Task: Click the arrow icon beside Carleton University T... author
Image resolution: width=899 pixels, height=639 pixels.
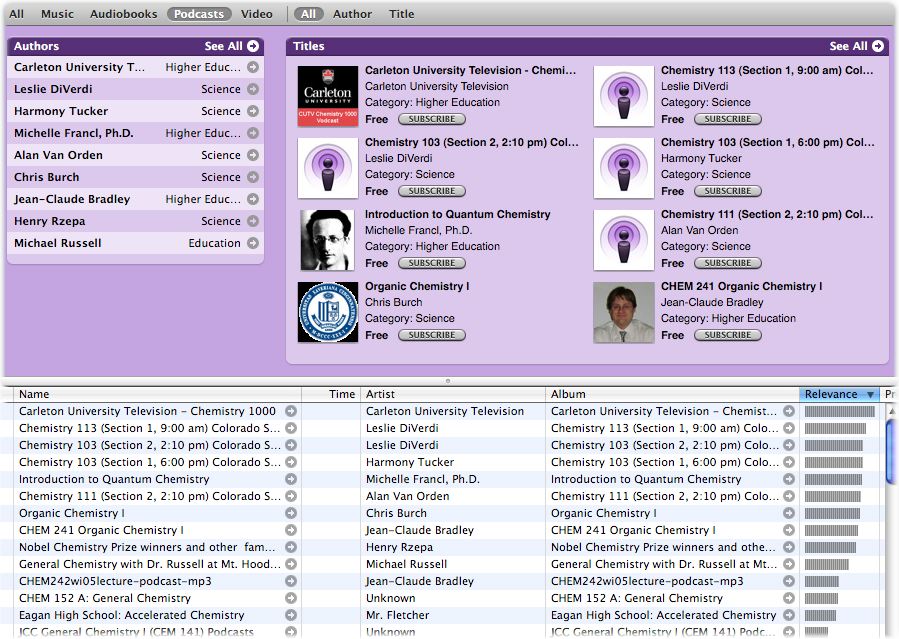Action: coord(253,68)
